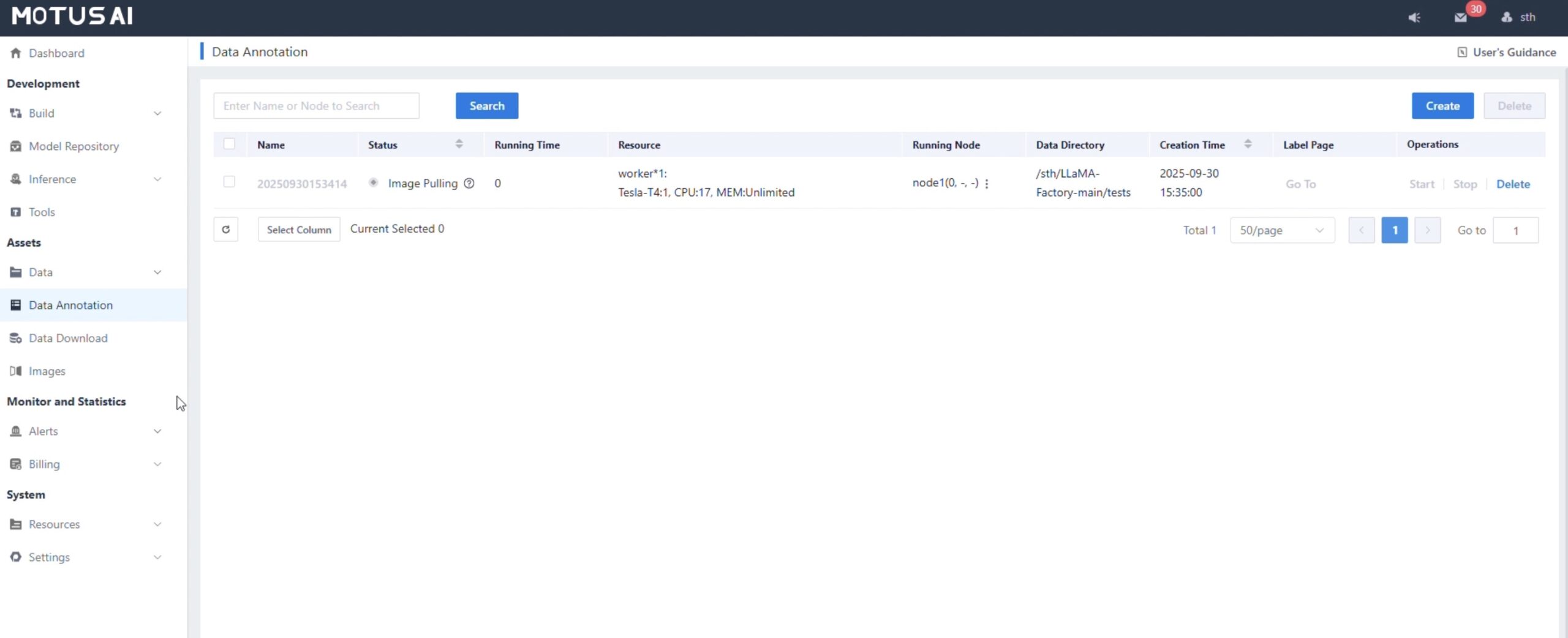Open User's Guidance document icon
This screenshot has height=638, width=1568.
coord(1462,53)
